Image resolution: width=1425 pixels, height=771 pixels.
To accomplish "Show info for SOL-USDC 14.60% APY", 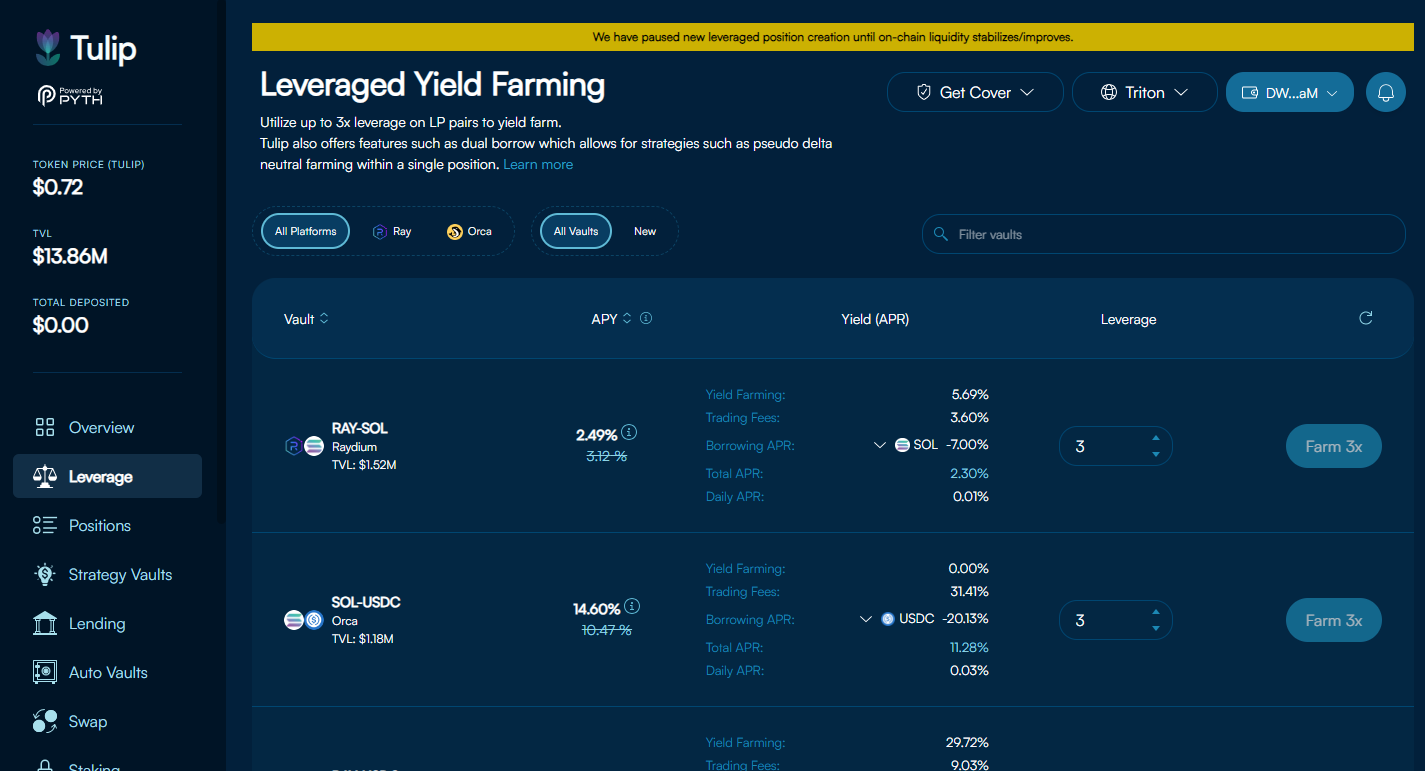I will coord(632,607).
